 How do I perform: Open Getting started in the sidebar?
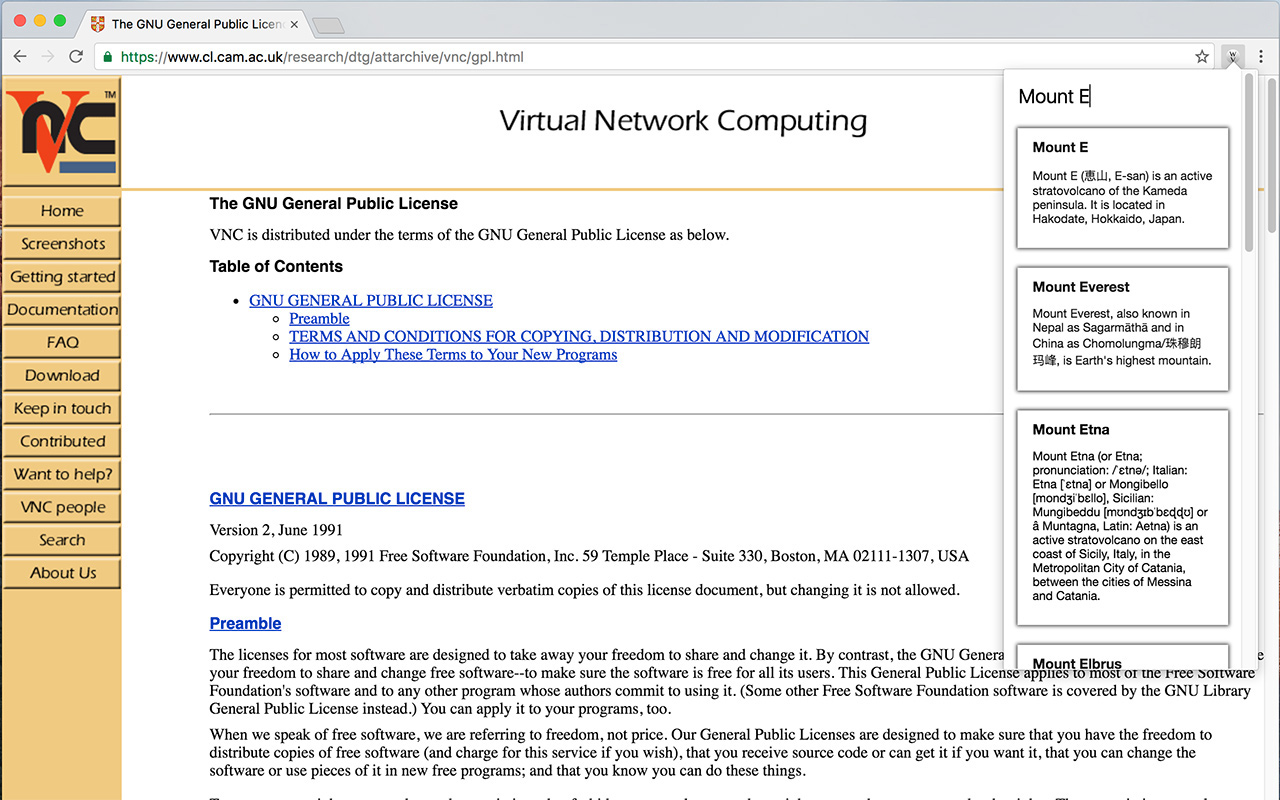tap(62, 277)
